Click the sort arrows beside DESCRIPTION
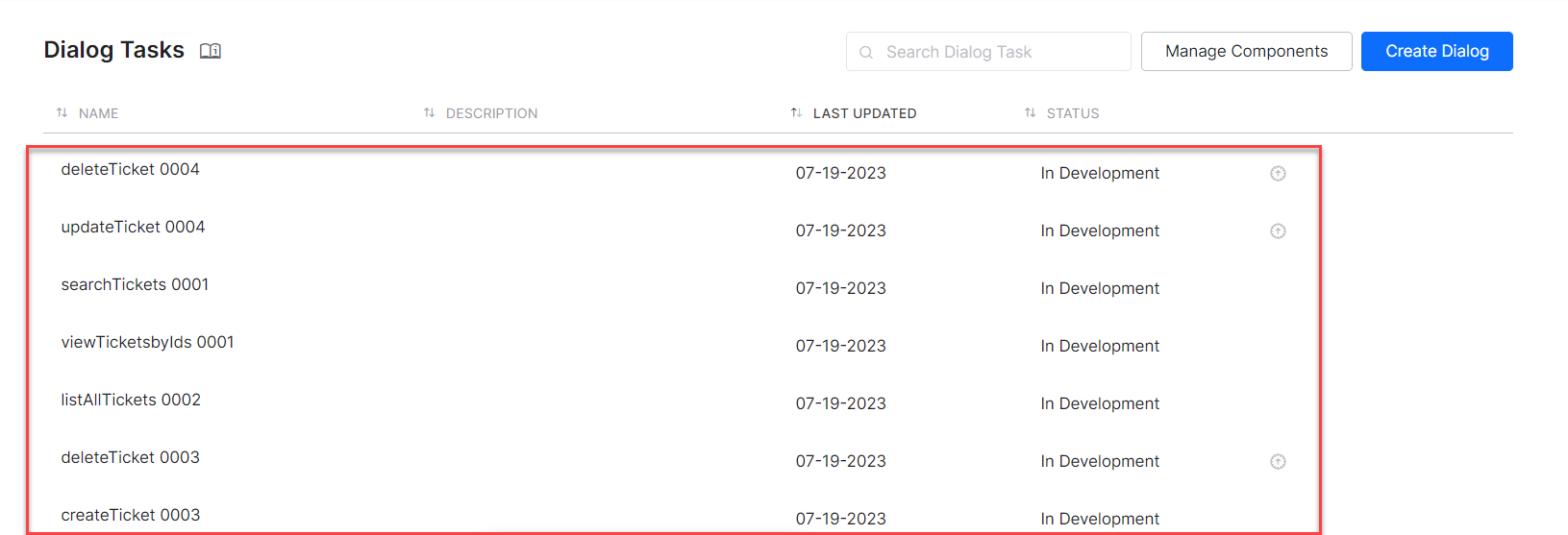Viewport: 1568px width, 535px height. pos(429,113)
